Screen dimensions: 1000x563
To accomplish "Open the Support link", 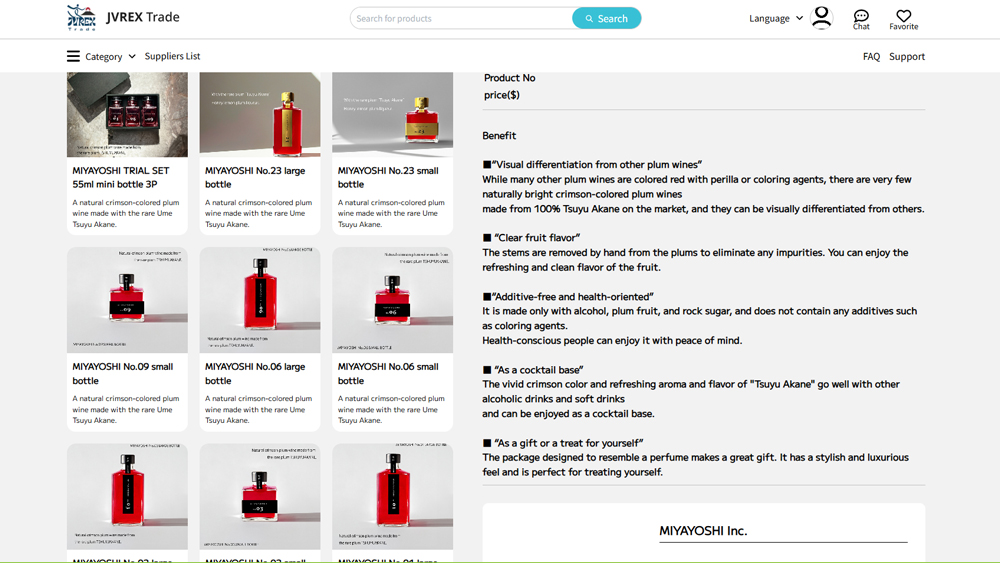I will coord(907,56).
